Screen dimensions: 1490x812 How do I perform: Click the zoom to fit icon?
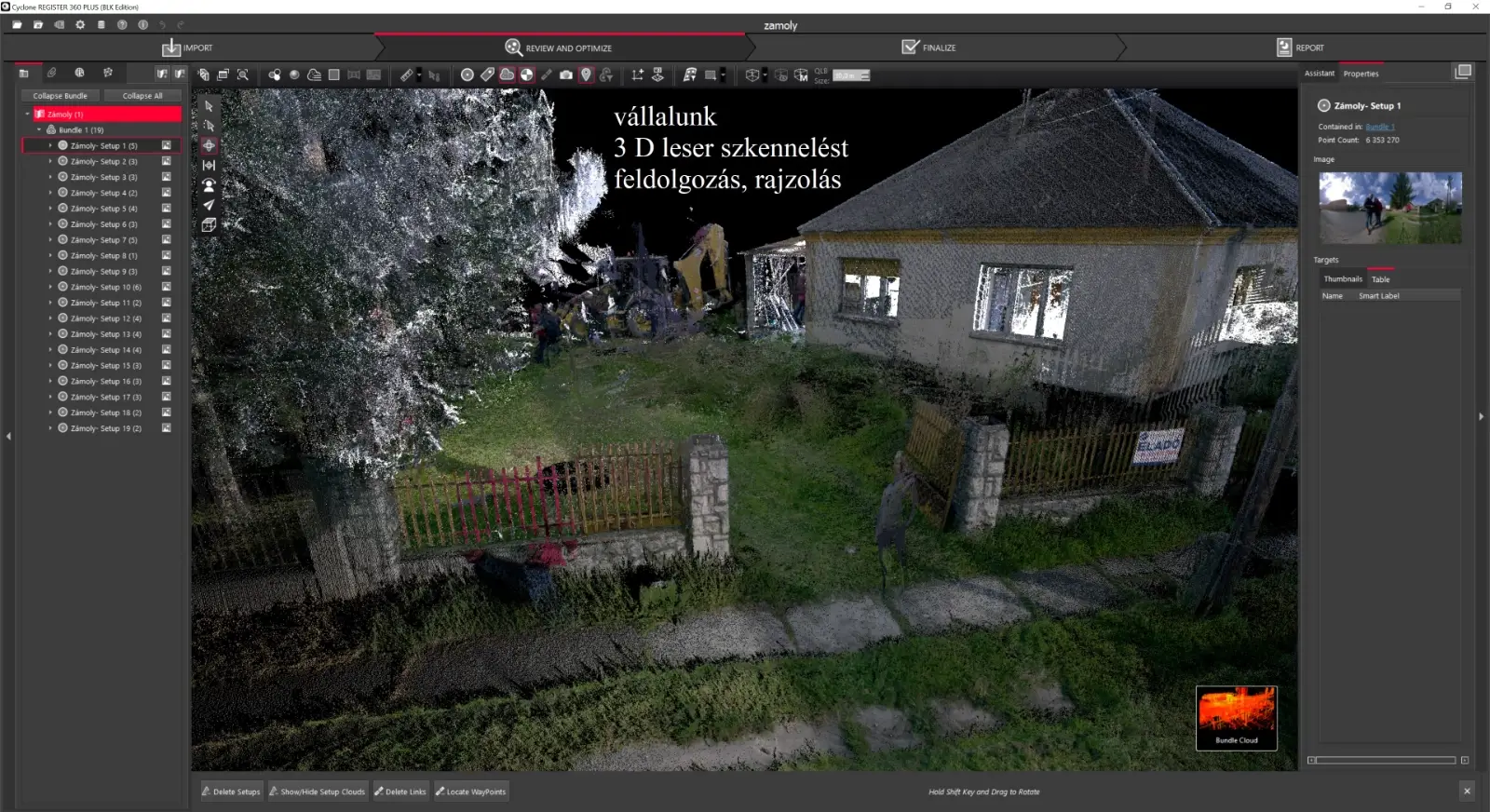(243, 75)
